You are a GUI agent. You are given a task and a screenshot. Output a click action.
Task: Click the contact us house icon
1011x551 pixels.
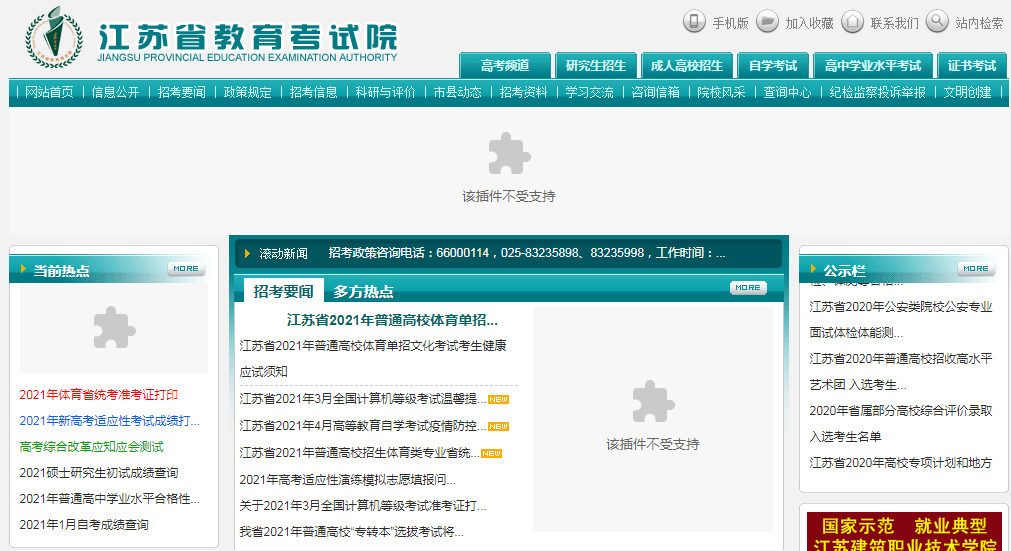pos(852,21)
